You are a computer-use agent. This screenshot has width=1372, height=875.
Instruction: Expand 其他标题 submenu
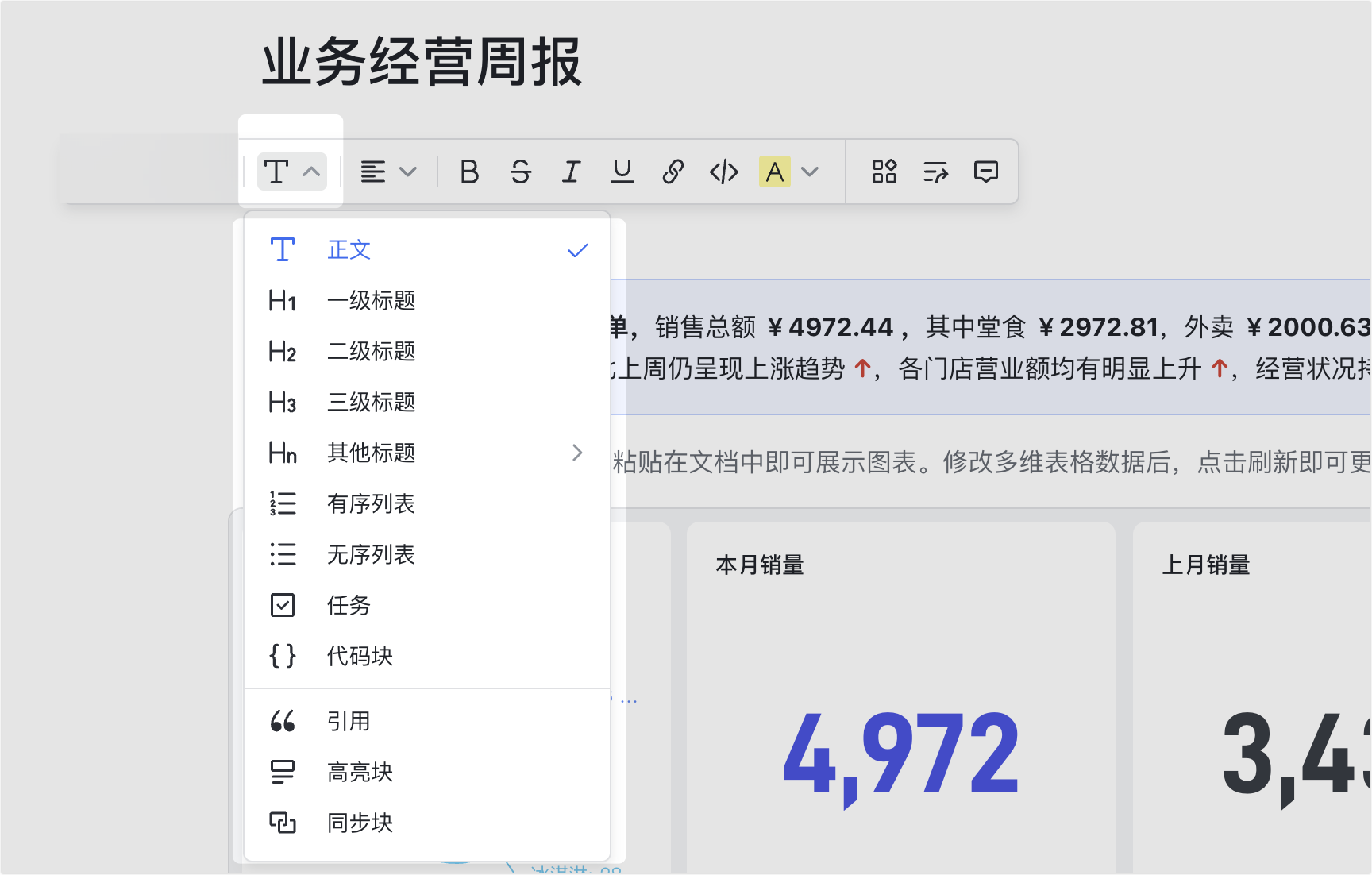(x=577, y=453)
